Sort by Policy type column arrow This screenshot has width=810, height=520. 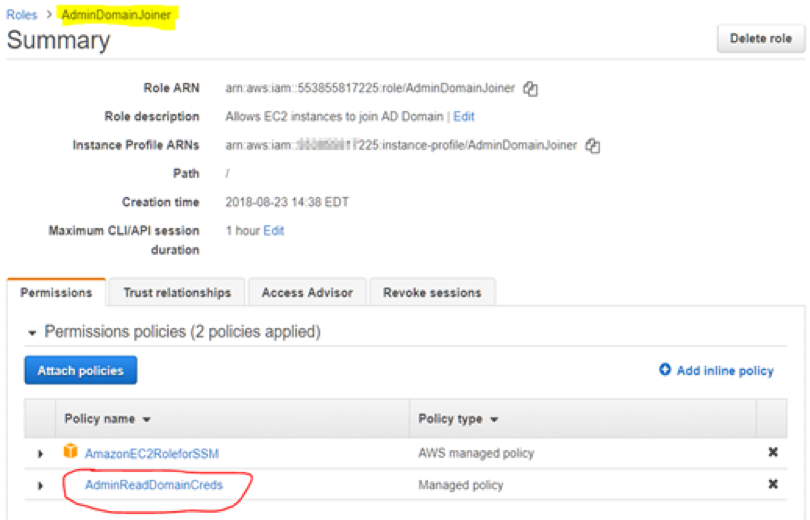(x=494, y=420)
